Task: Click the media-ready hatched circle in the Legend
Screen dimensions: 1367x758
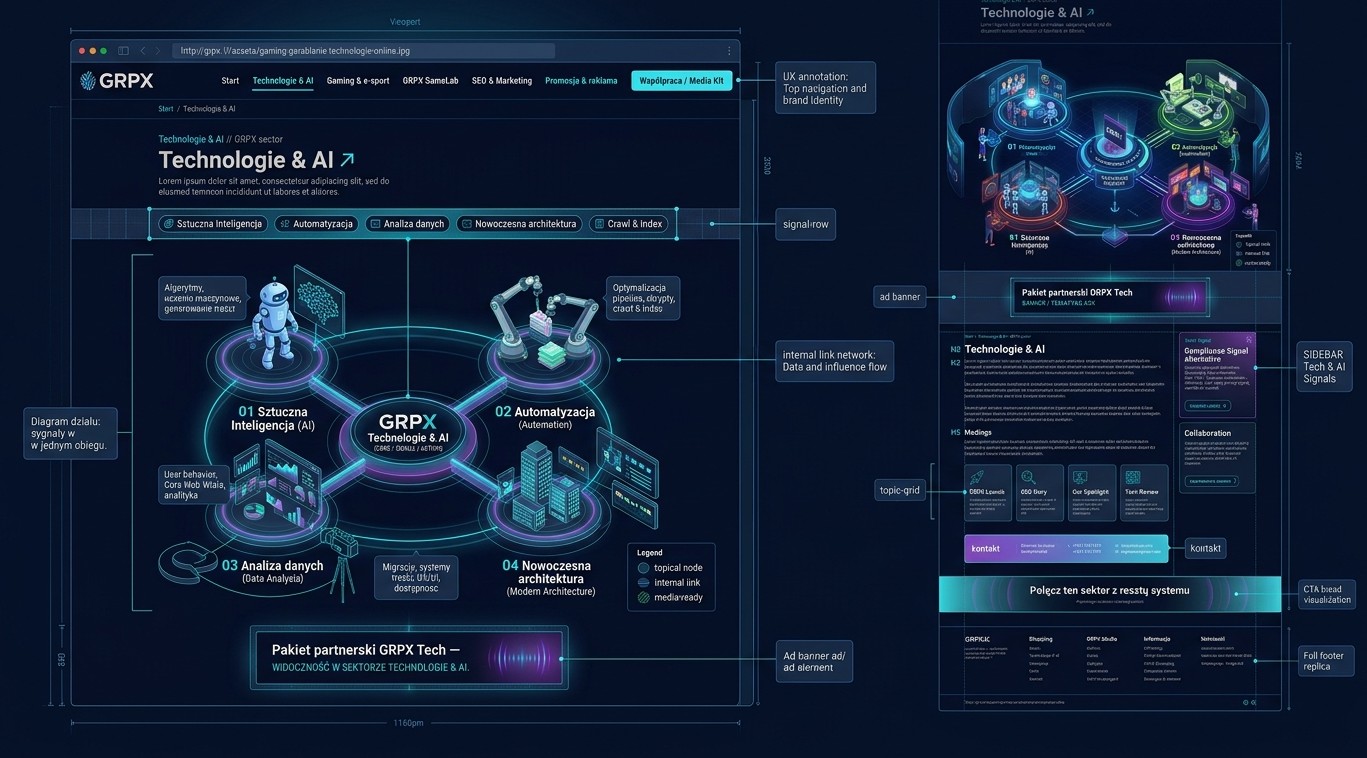Action: point(644,597)
